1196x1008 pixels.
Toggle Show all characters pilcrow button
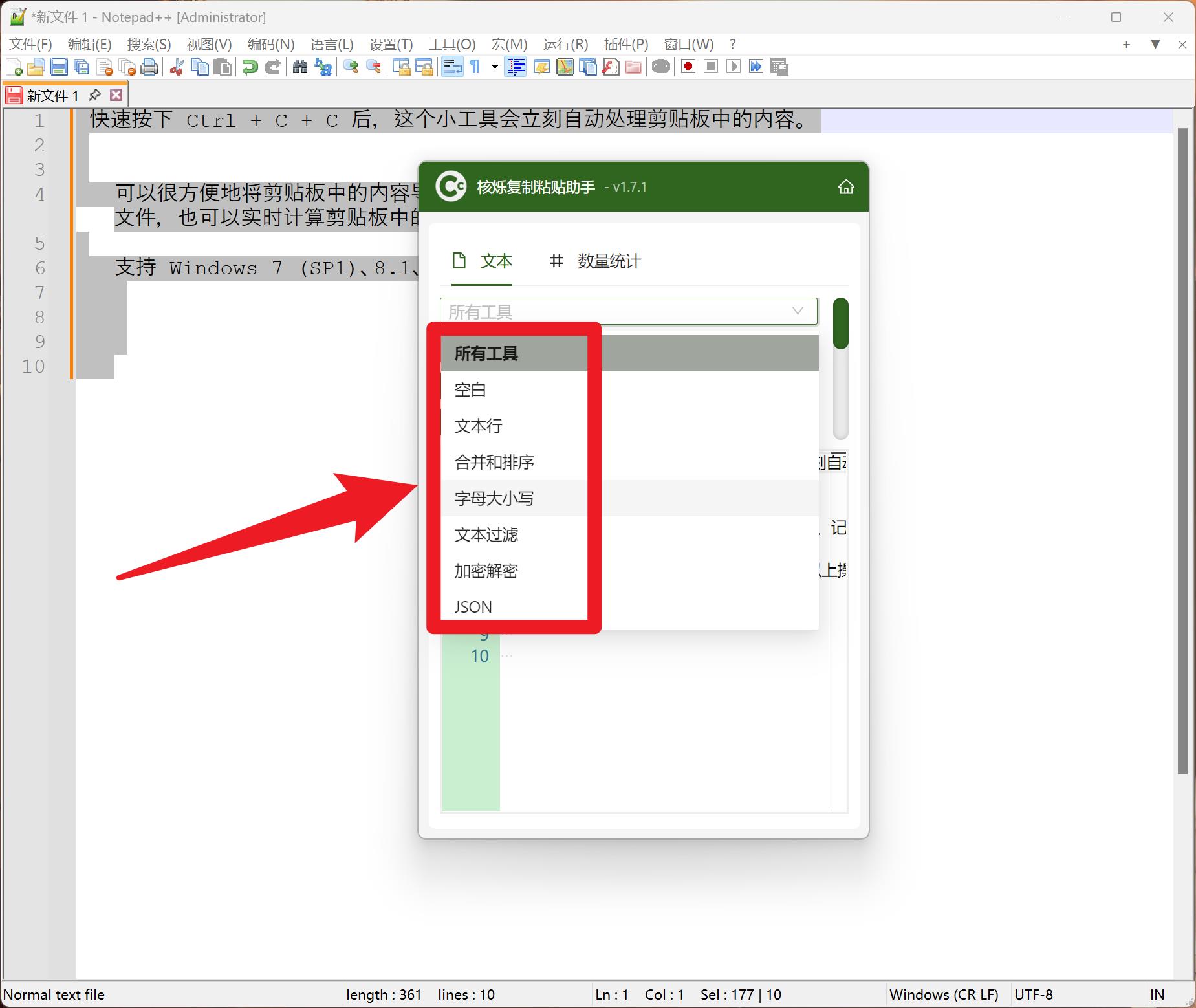coord(475,67)
